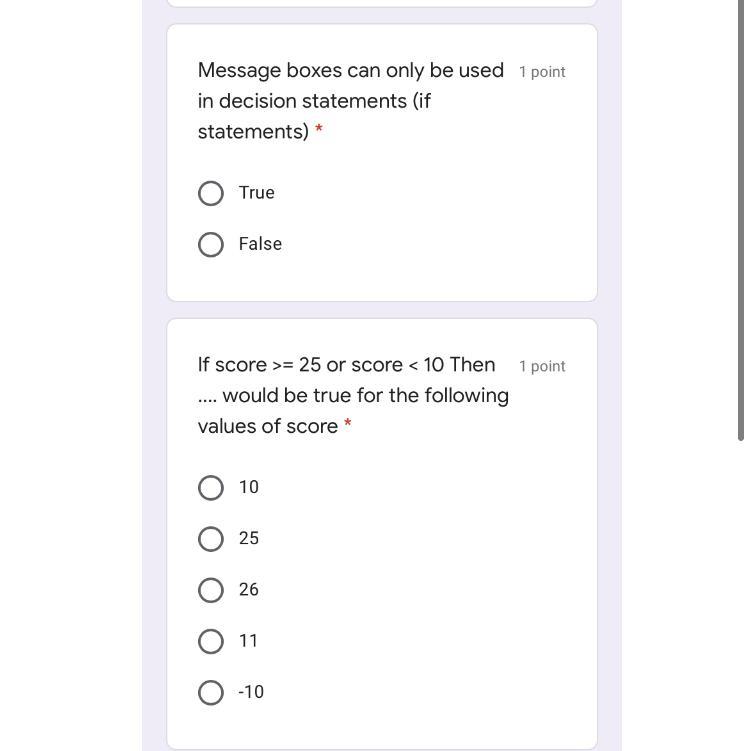Click the "False" answer label text
The height and width of the screenshot is (751, 750).
[260, 244]
